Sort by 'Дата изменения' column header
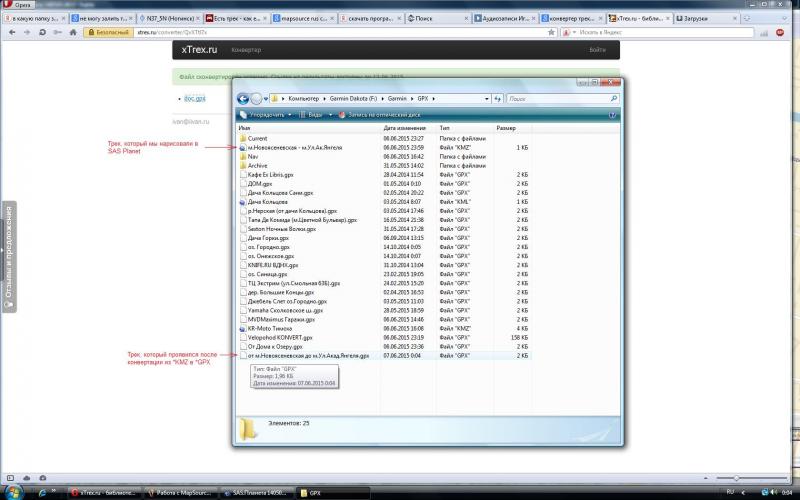 (x=404, y=128)
